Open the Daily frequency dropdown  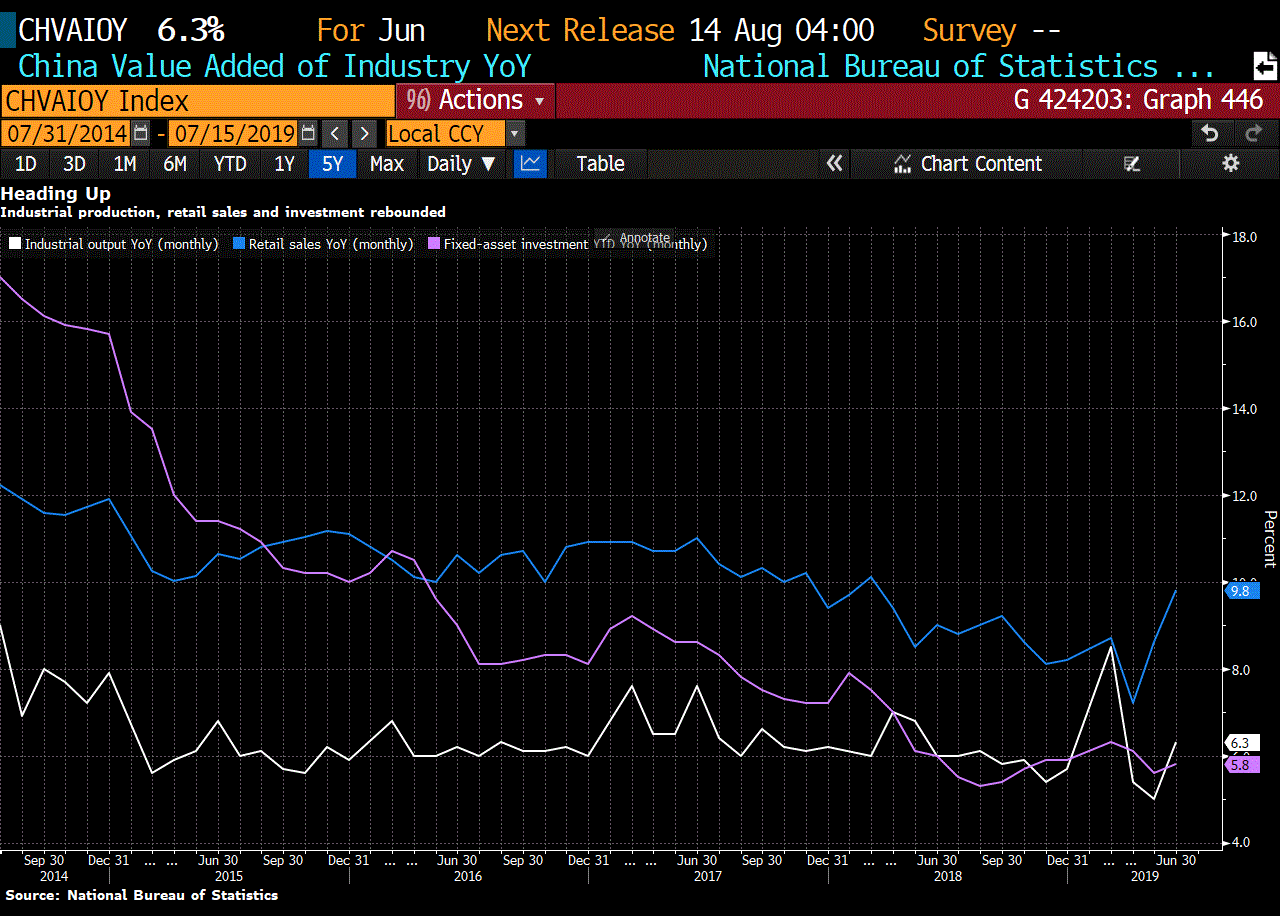tap(461, 164)
